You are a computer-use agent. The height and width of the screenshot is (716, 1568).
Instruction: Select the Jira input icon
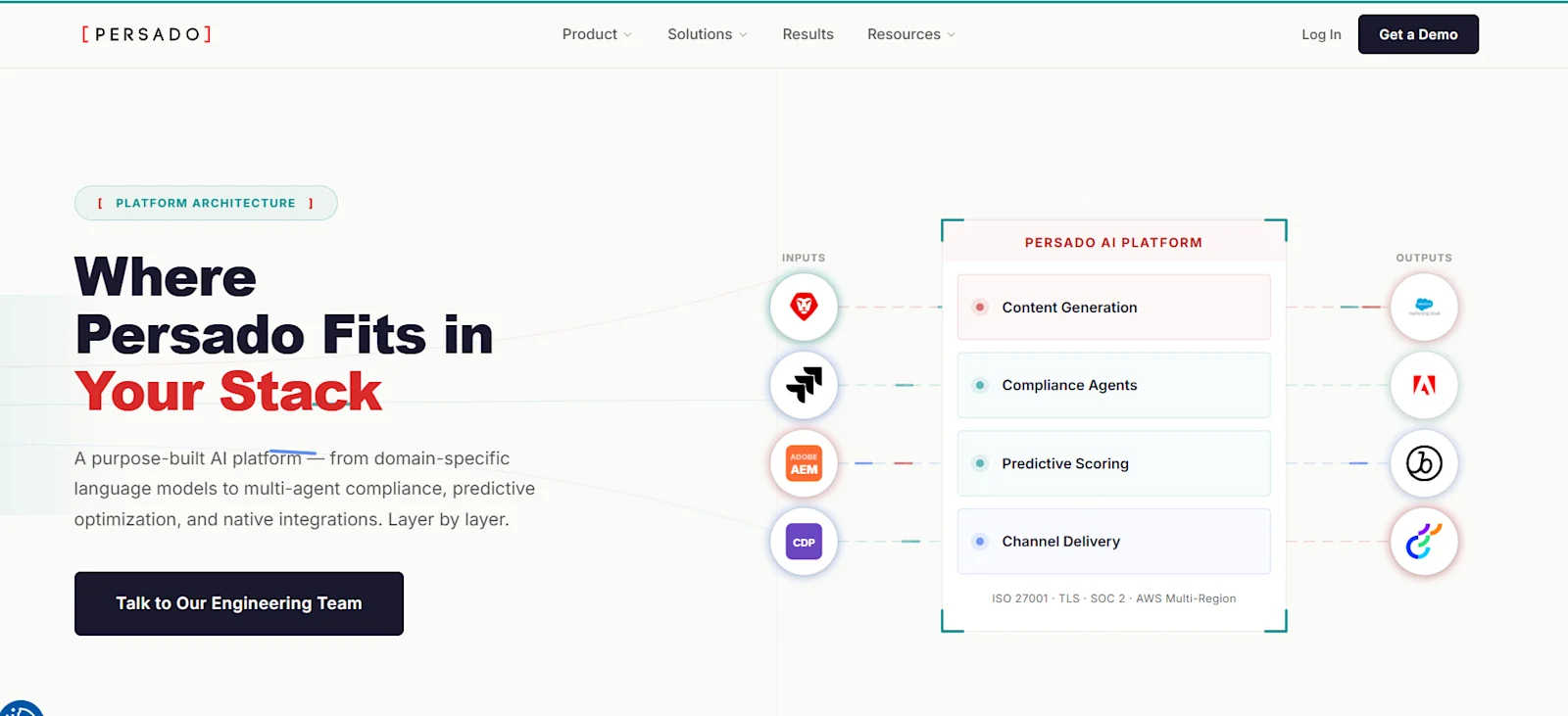point(804,385)
